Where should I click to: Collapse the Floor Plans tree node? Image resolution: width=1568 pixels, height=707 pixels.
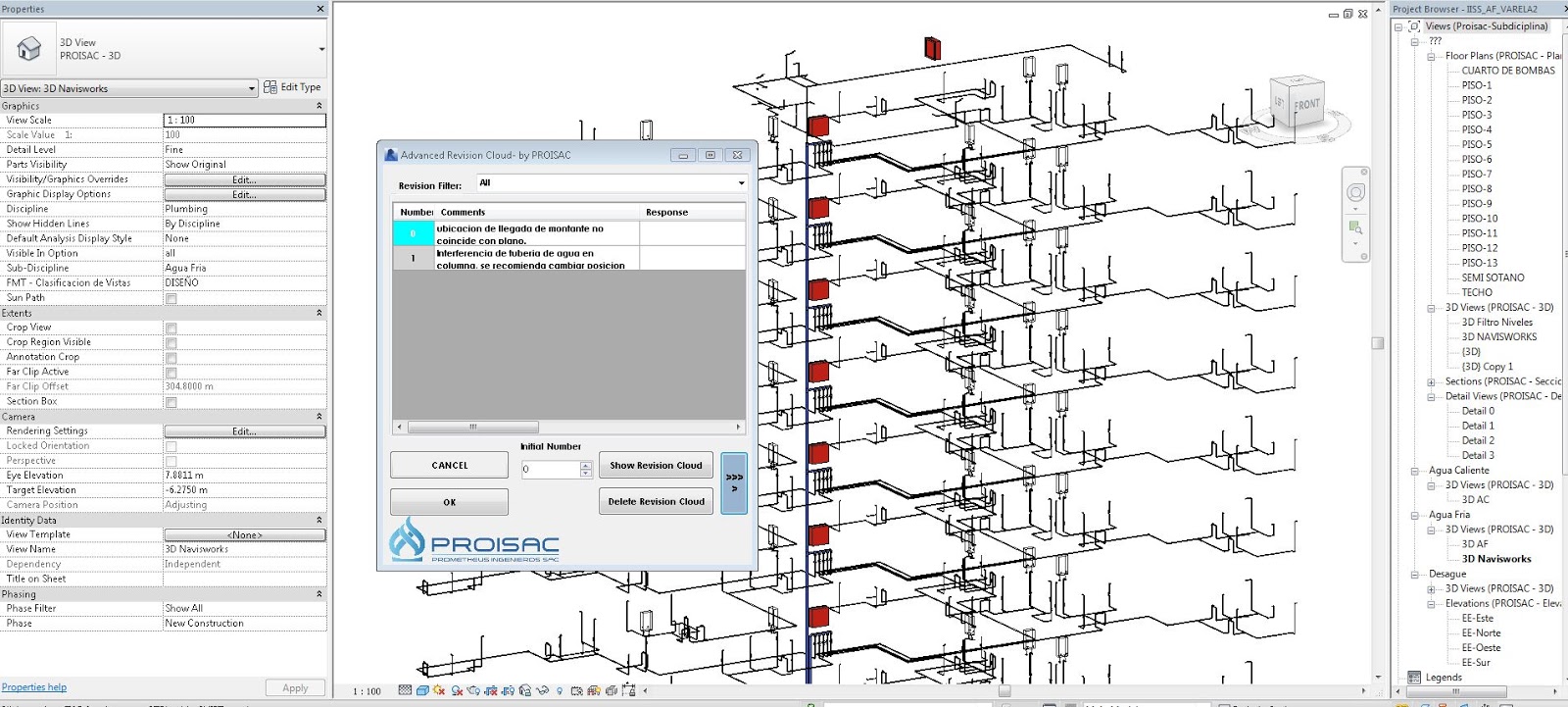coord(1431,56)
